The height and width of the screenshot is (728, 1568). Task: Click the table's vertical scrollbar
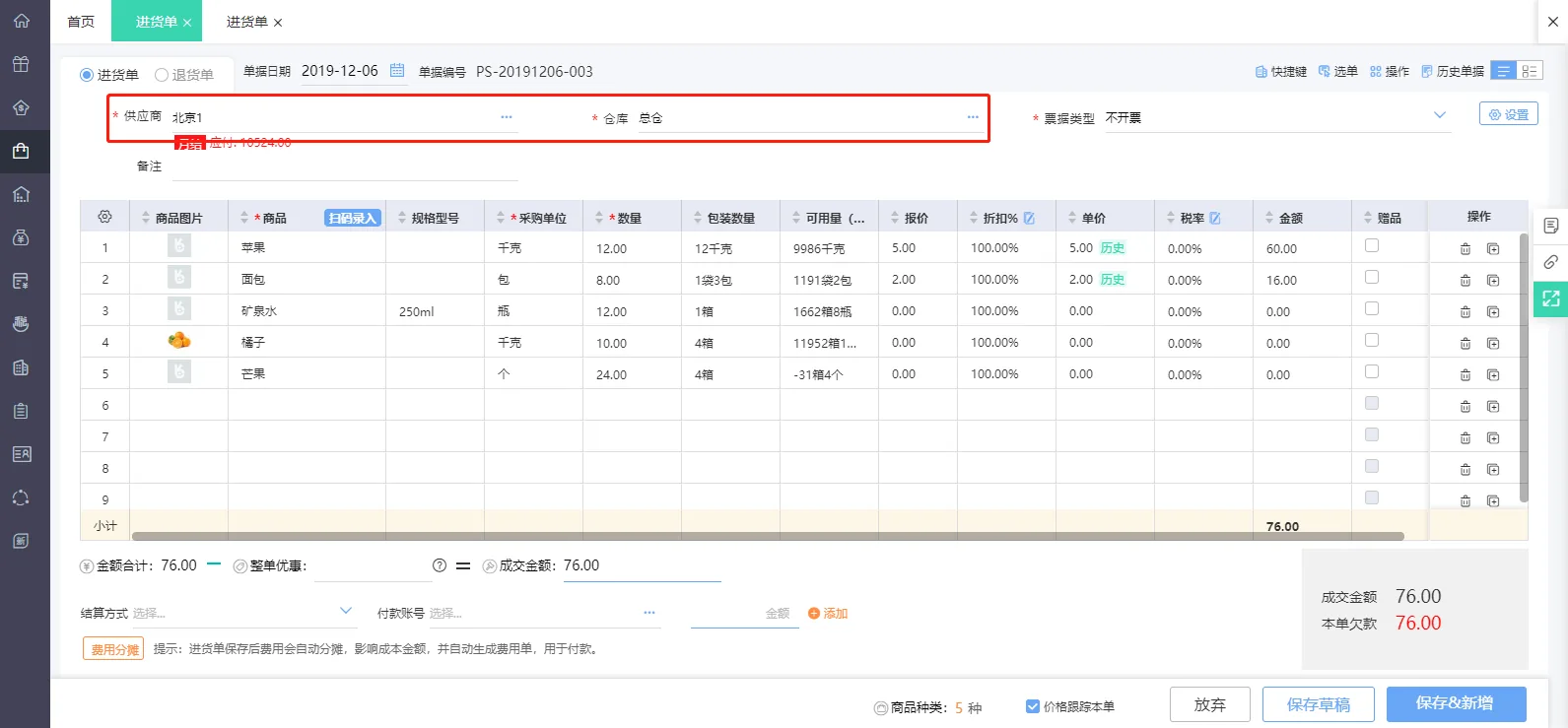[x=1524, y=367]
